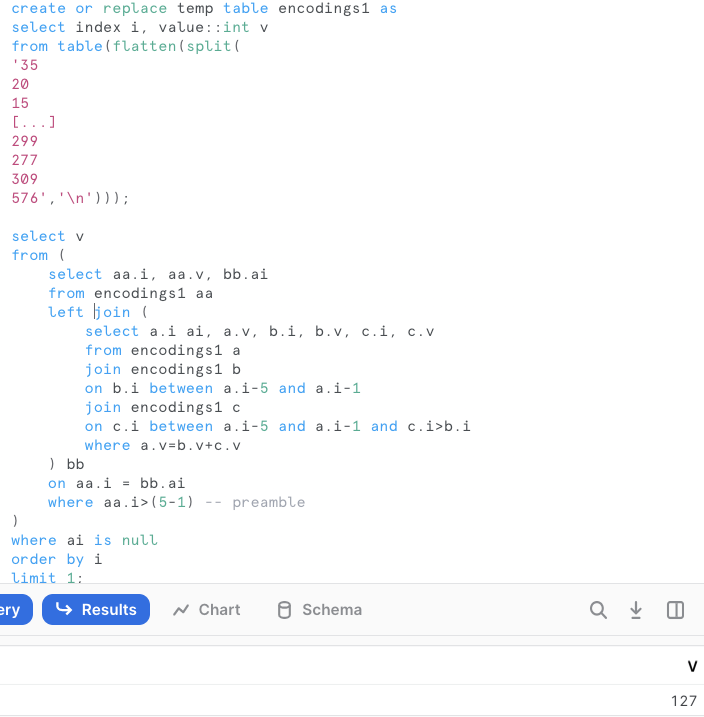The width and height of the screenshot is (704, 717).
Task: Click the 'limit 1;' line
Action: tap(48, 578)
